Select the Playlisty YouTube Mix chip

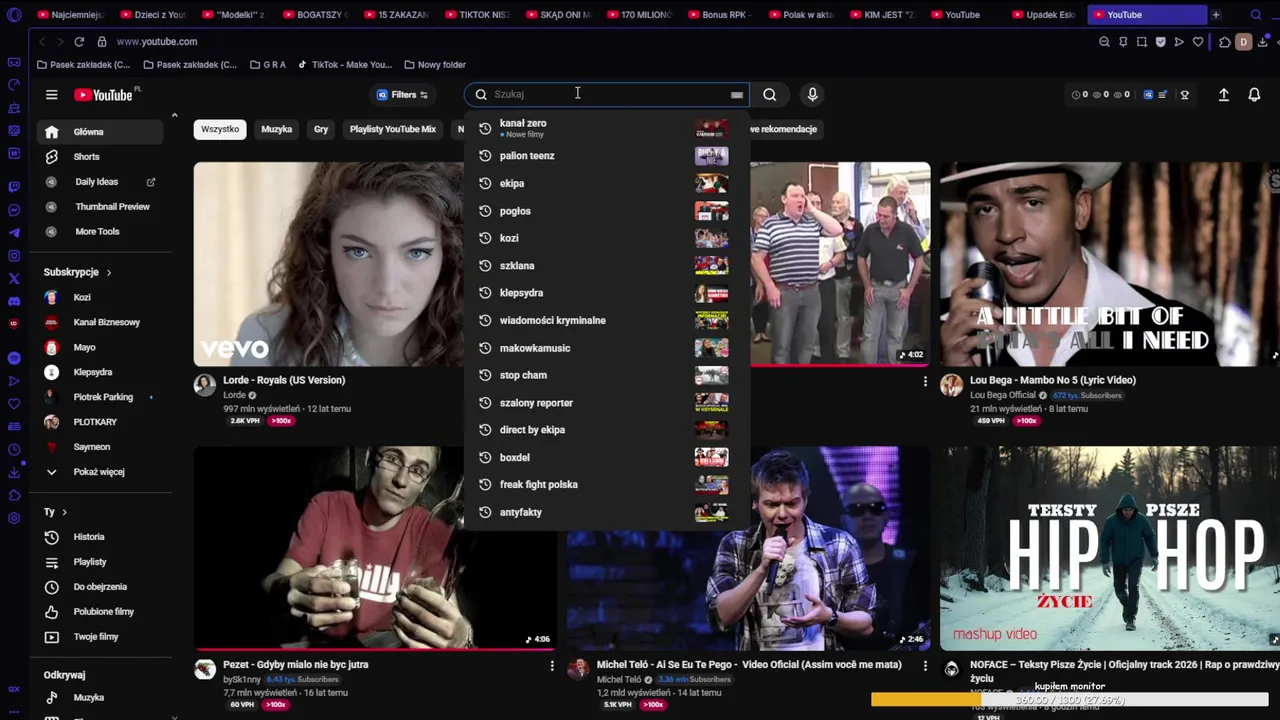(x=393, y=129)
